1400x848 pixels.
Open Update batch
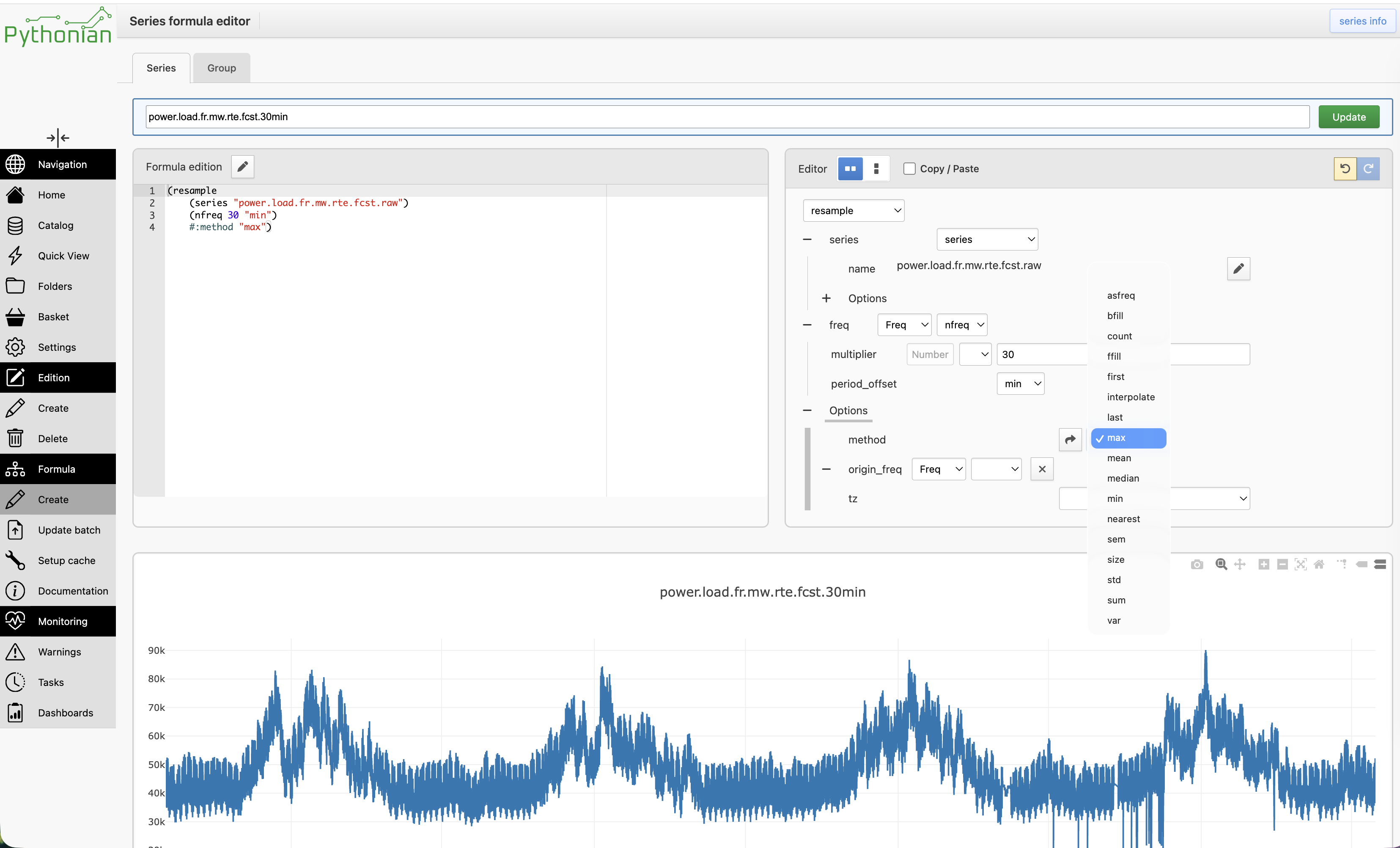pos(58,530)
